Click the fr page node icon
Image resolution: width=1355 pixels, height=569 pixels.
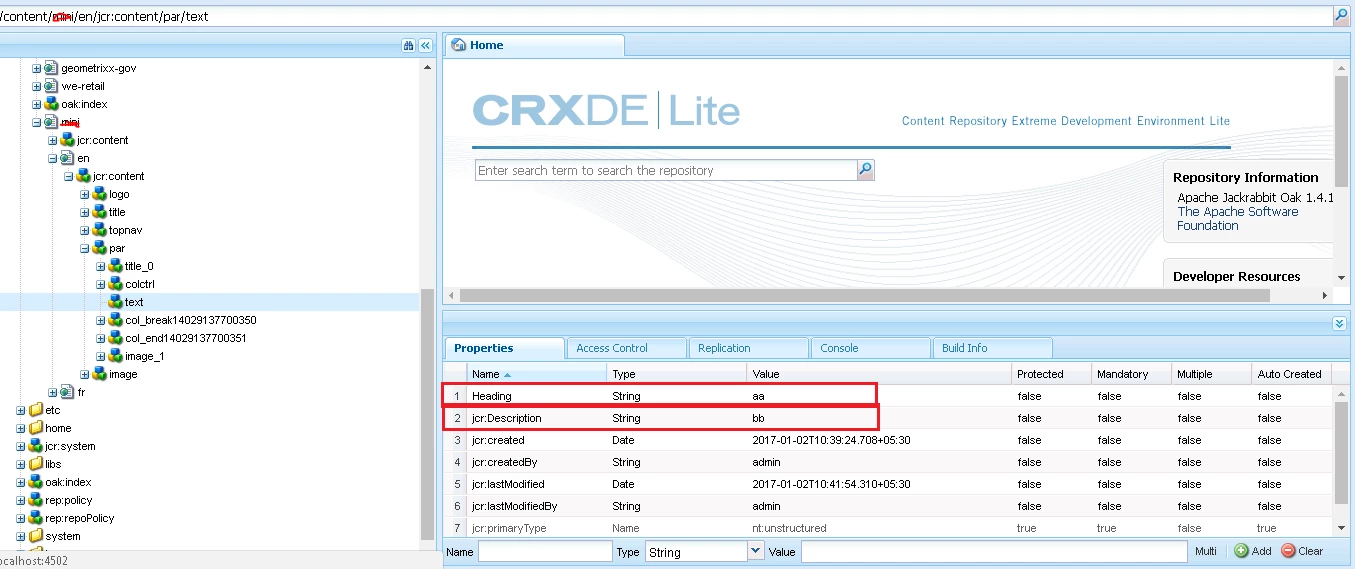pos(67,392)
